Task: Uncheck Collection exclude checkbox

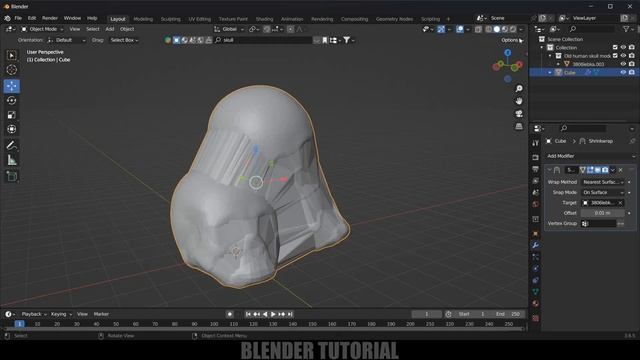Action: (615, 47)
